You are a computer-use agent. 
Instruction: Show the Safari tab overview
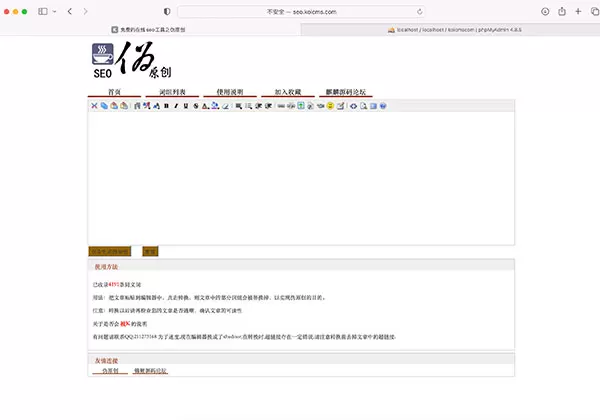pyautogui.click(x=595, y=11)
